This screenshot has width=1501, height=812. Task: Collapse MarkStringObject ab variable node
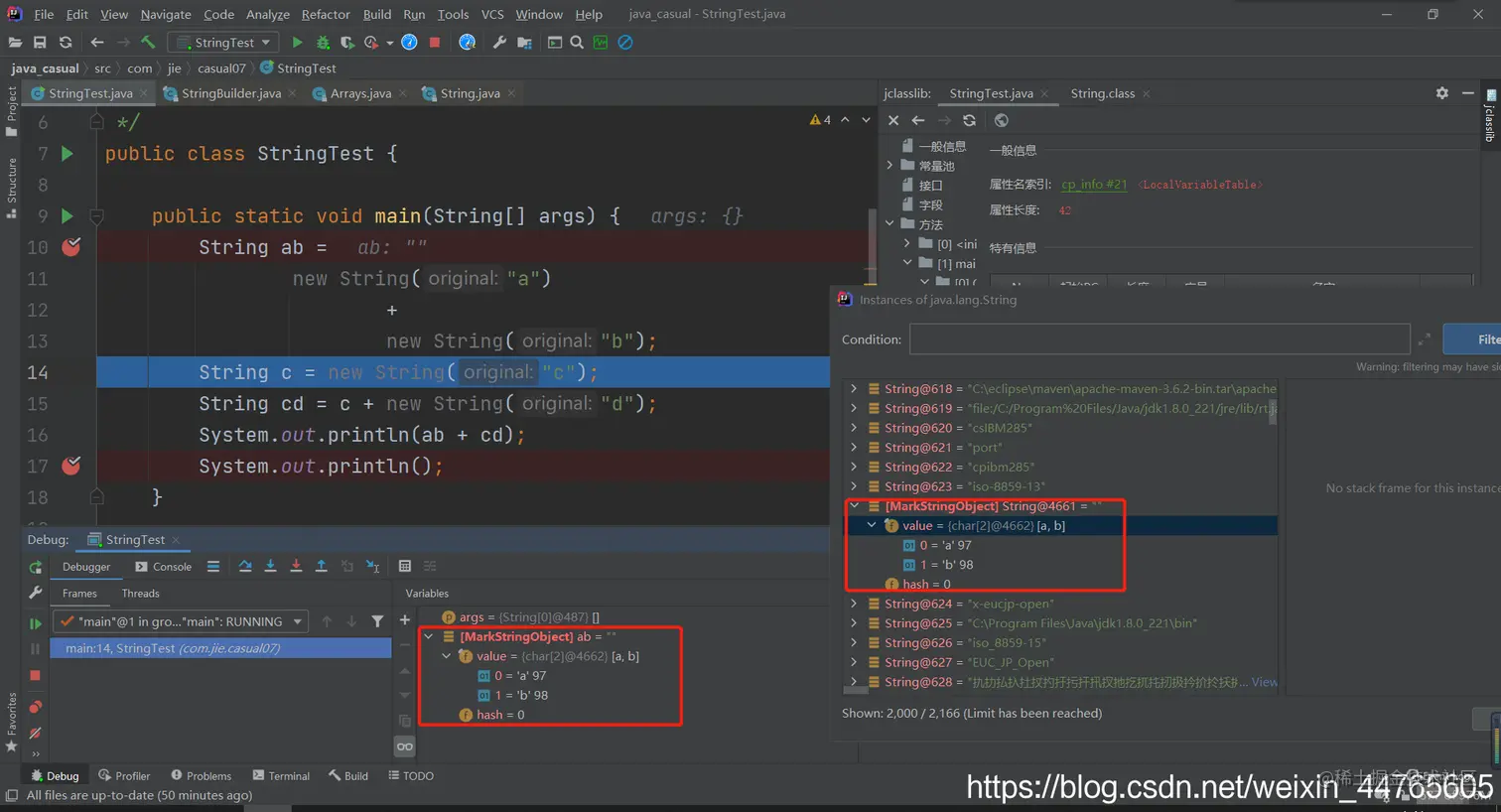[429, 636]
